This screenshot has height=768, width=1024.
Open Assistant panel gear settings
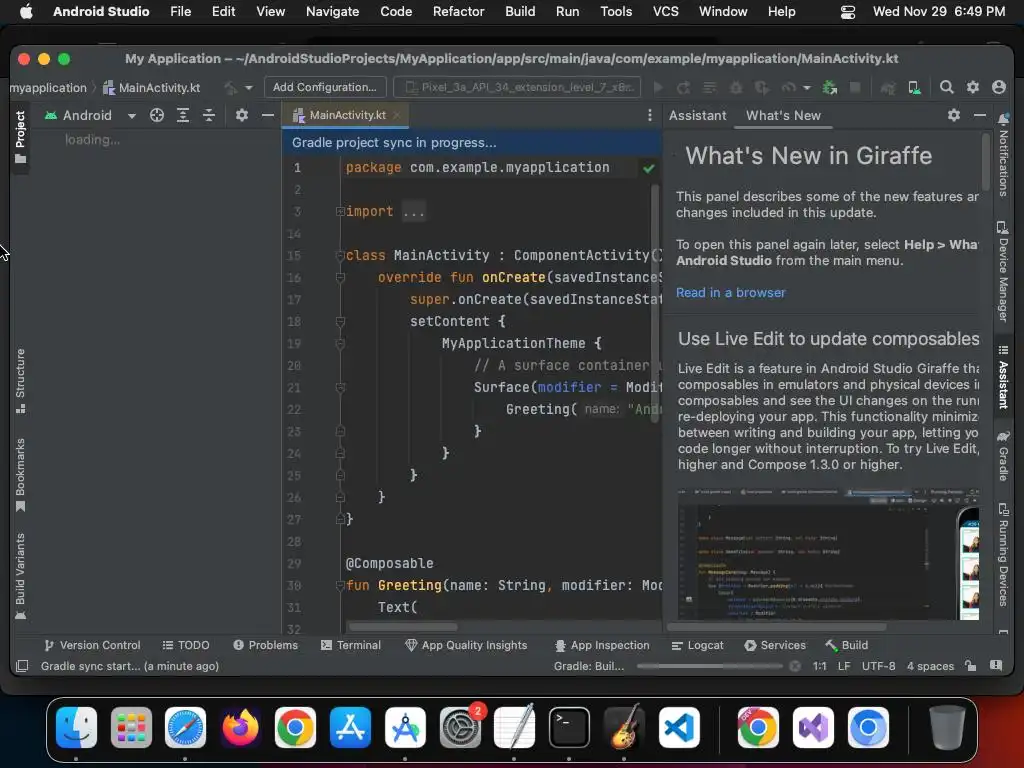tap(953, 115)
